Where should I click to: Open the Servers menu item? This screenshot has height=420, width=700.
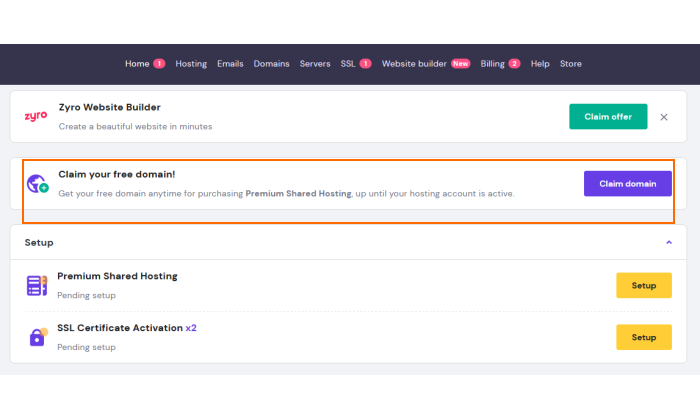pos(315,64)
